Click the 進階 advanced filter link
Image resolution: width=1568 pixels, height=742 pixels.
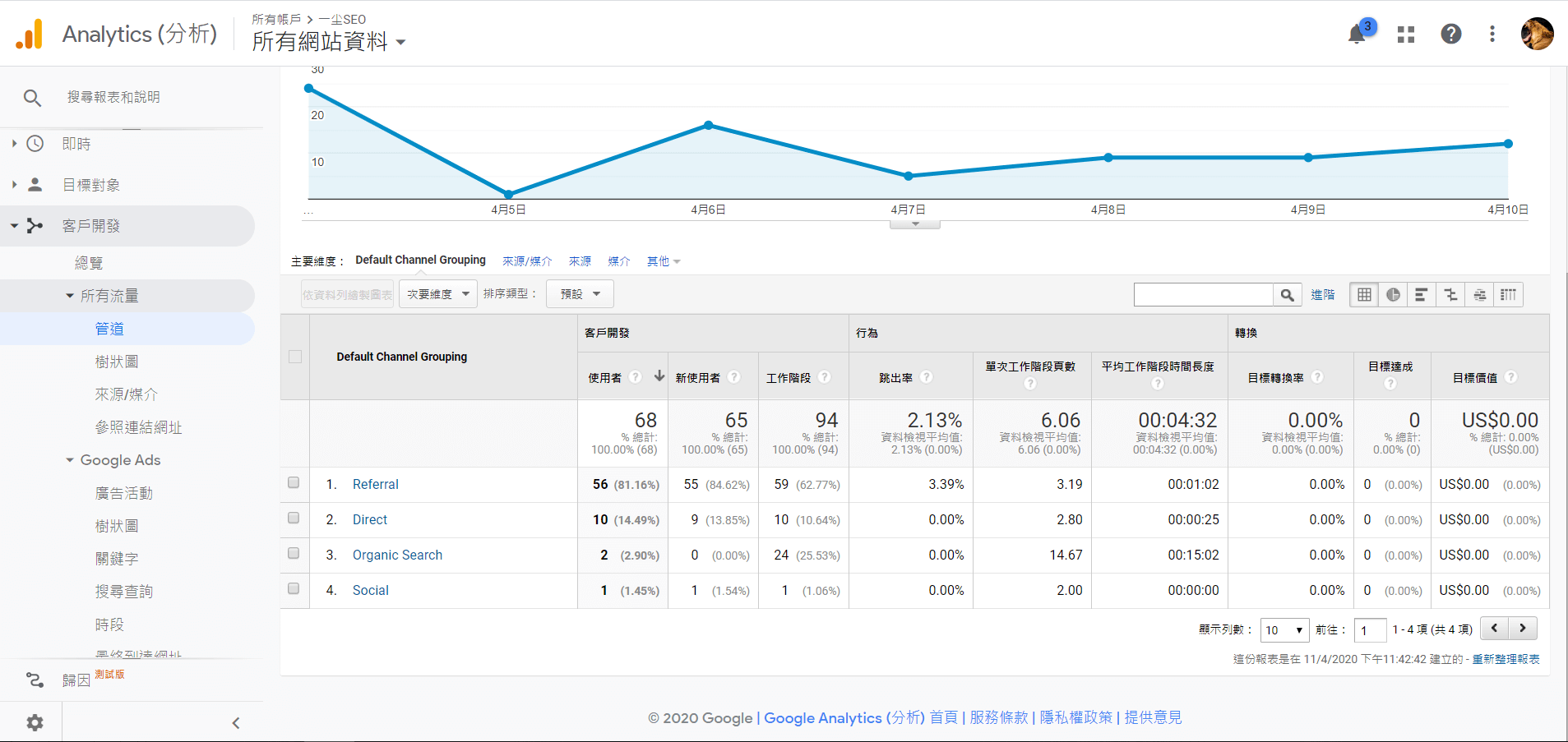pyautogui.click(x=1322, y=295)
